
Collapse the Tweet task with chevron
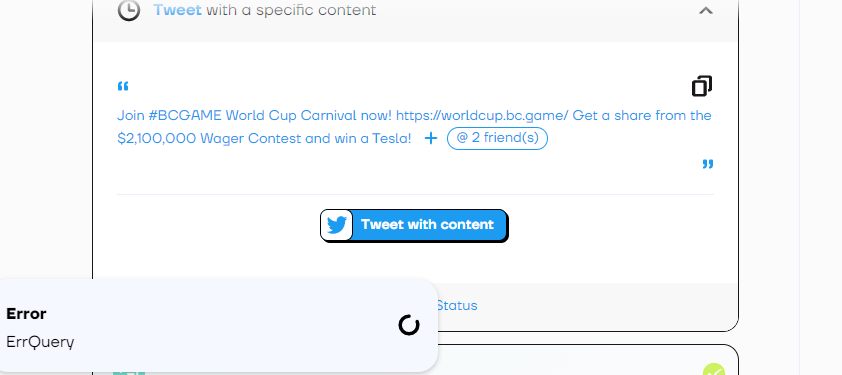click(706, 10)
